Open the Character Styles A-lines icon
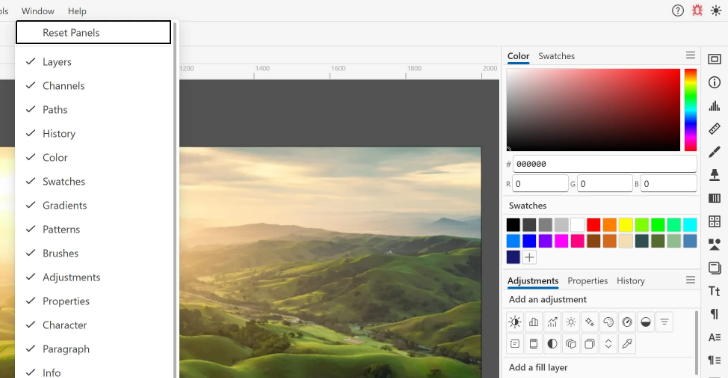The width and height of the screenshot is (728, 378). [714, 338]
